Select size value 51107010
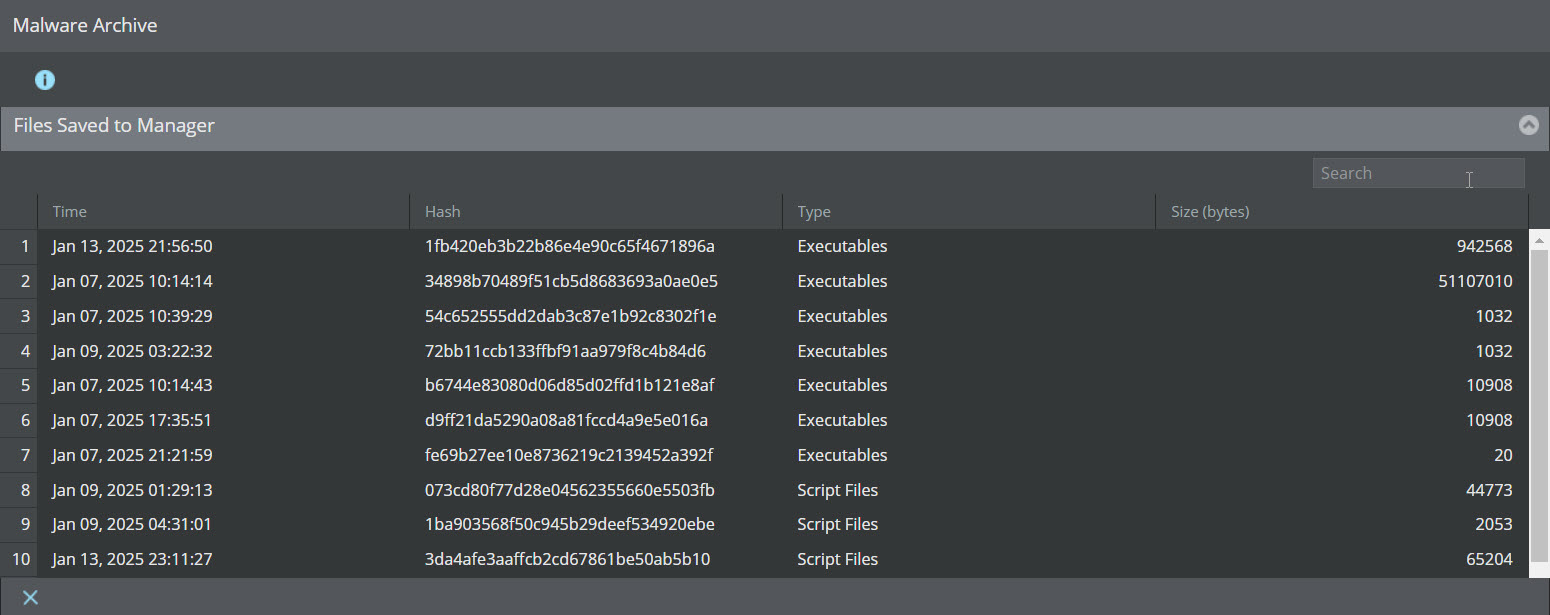The image size is (1550, 615). tap(1476, 281)
